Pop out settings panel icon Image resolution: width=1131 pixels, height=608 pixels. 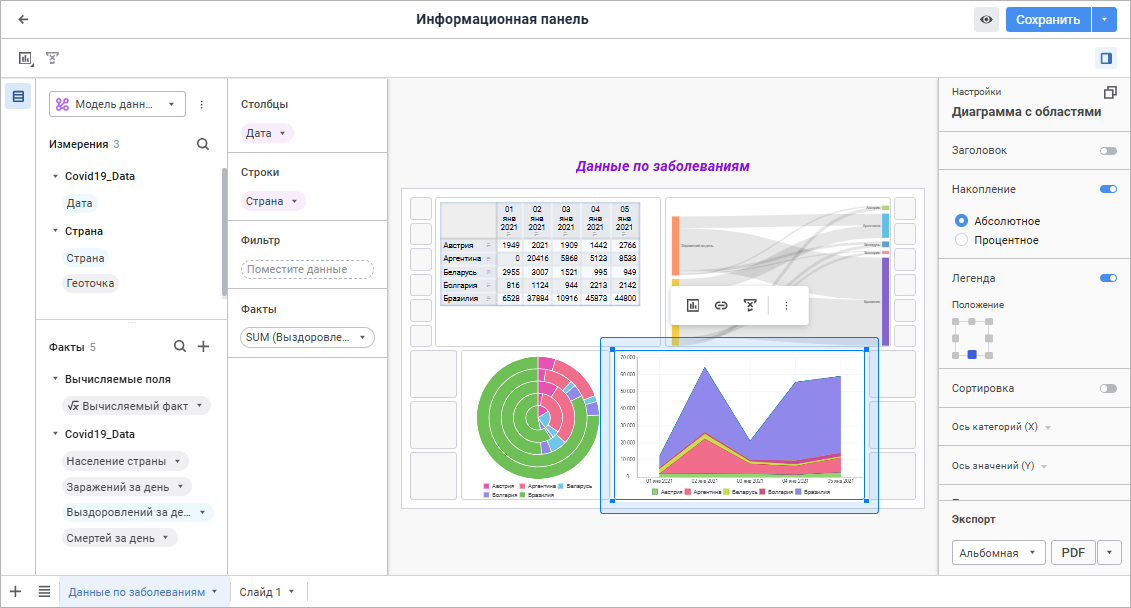coord(1110,92)
